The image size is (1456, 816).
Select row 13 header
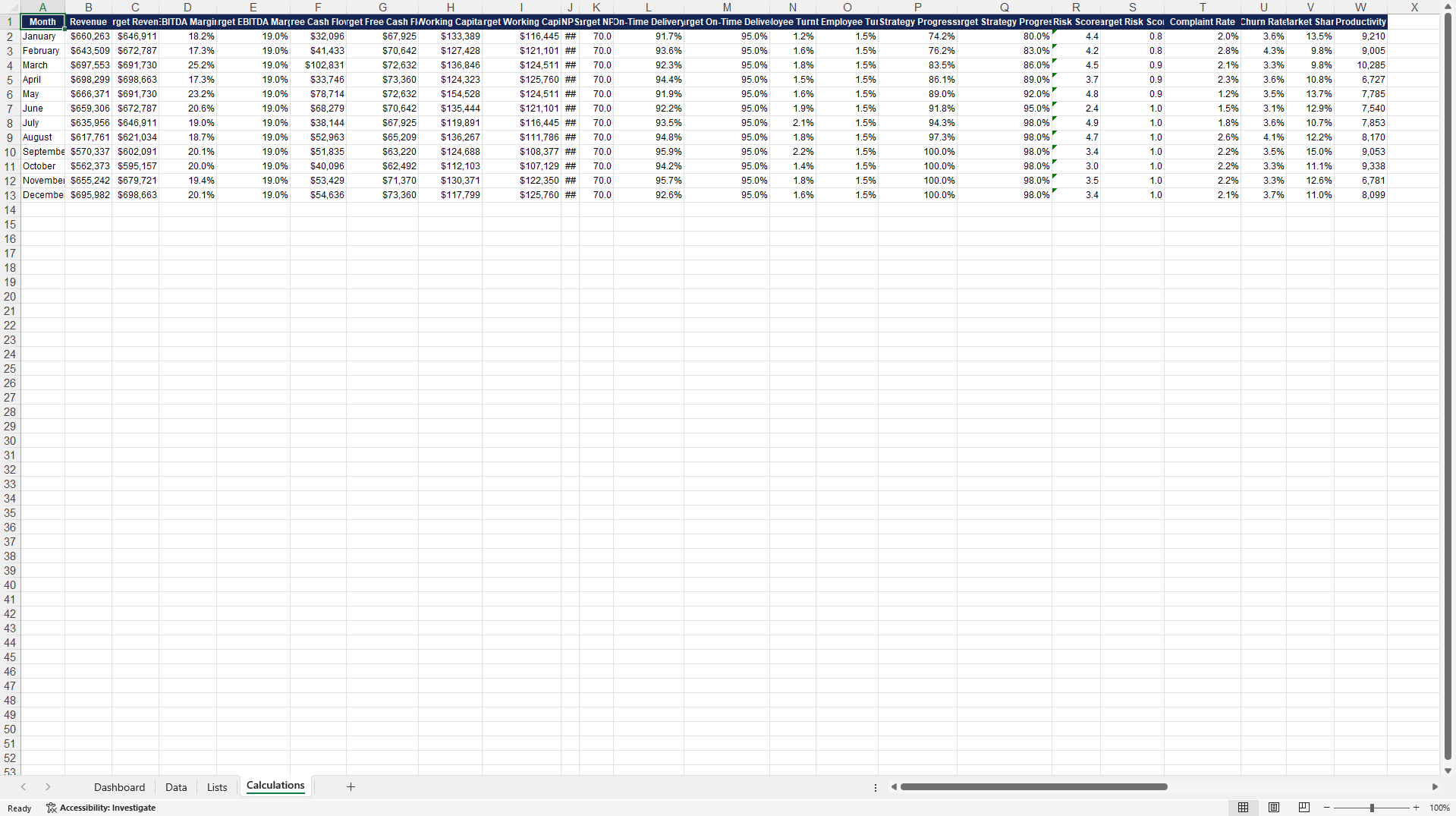[x=10, y=195]
